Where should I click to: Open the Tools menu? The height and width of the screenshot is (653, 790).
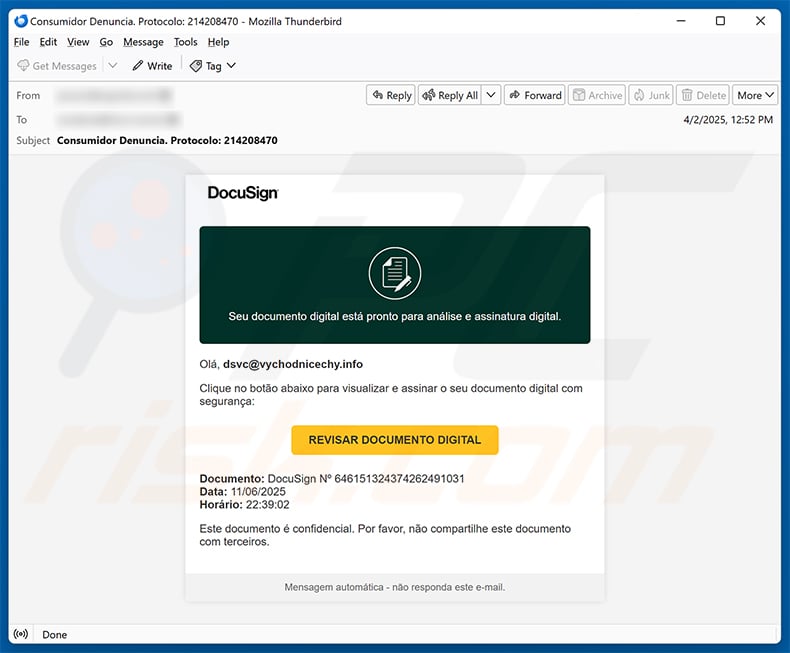(185, 42)
